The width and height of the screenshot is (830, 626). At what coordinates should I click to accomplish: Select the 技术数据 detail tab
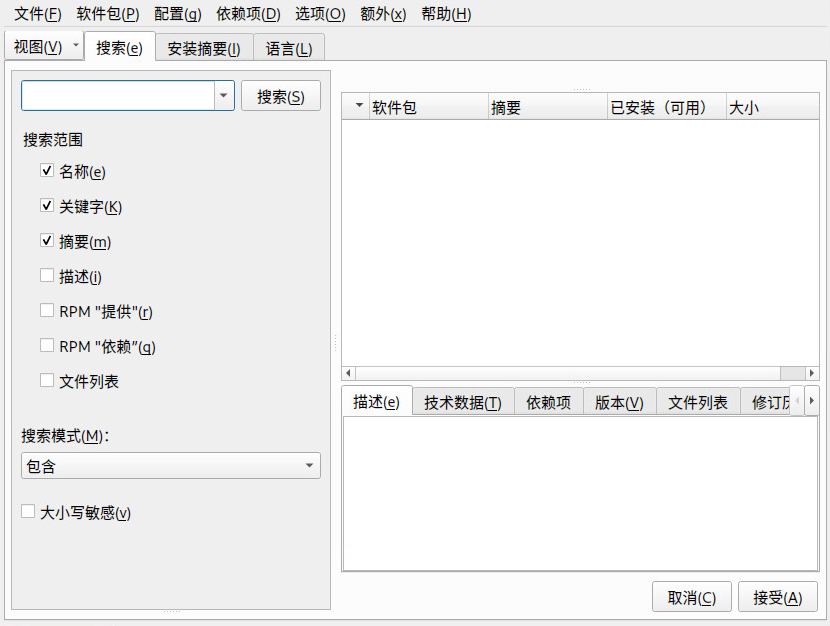click(x=462, y=402)
